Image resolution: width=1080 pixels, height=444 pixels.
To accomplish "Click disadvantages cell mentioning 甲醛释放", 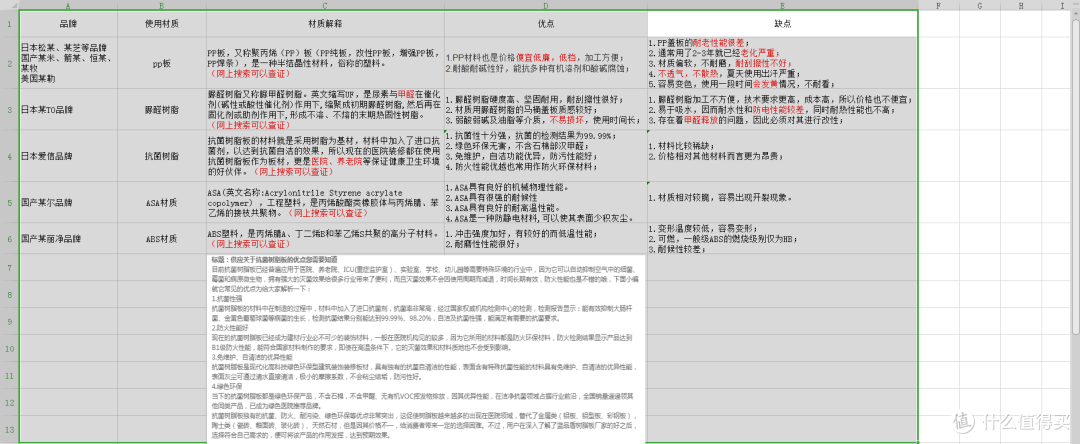I will pyautogui.click(x=782, y=110).
